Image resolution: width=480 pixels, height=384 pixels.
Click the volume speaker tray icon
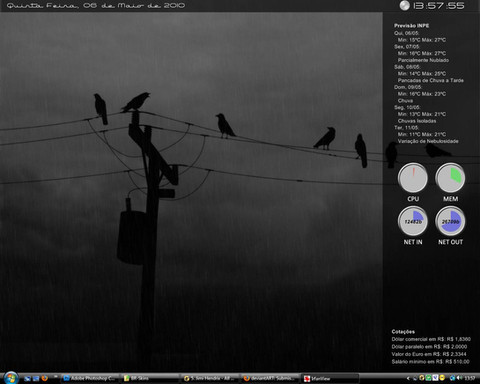point(460,378)
